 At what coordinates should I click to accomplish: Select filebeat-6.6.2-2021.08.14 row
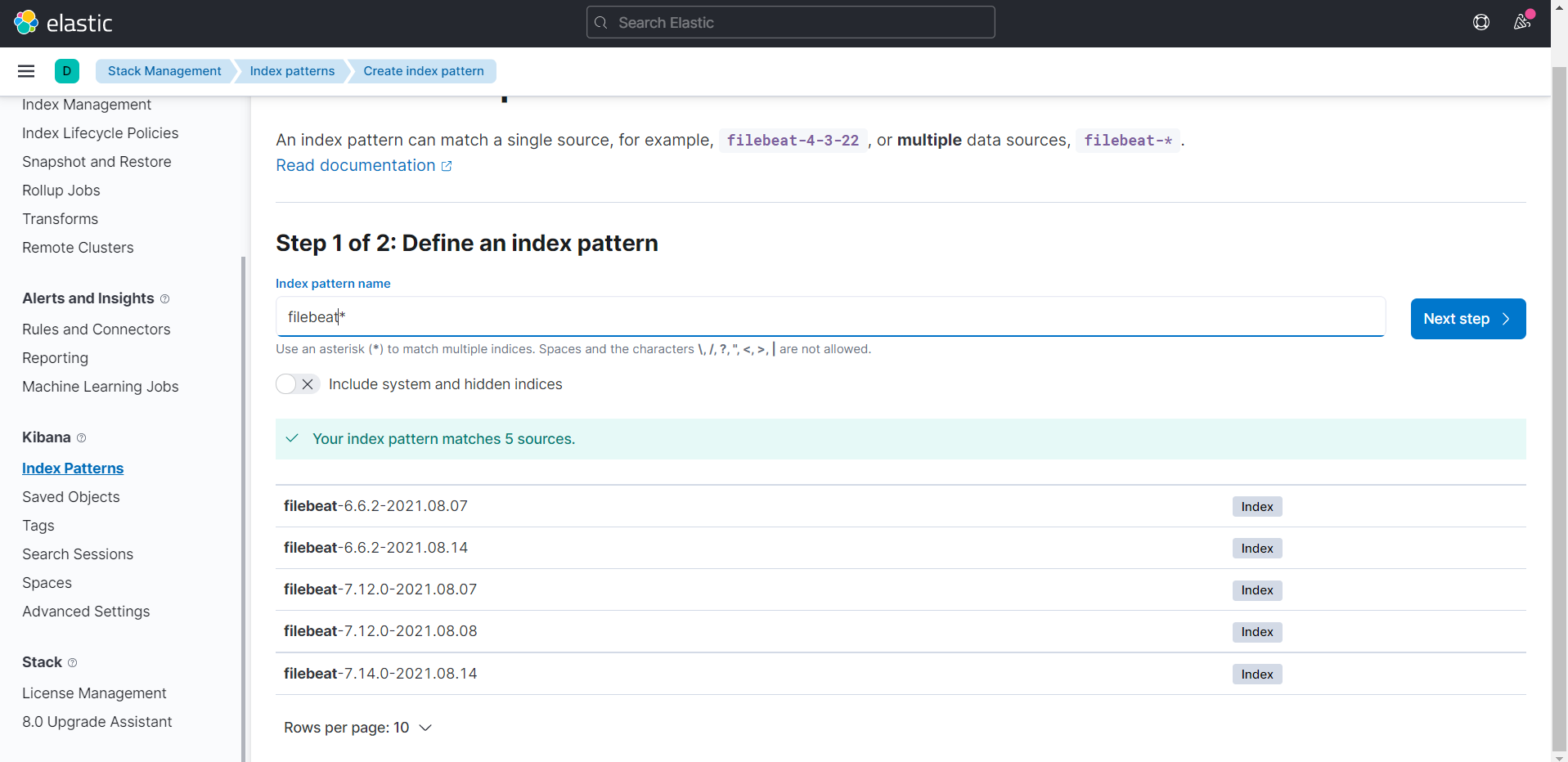(x=901, y=548)
